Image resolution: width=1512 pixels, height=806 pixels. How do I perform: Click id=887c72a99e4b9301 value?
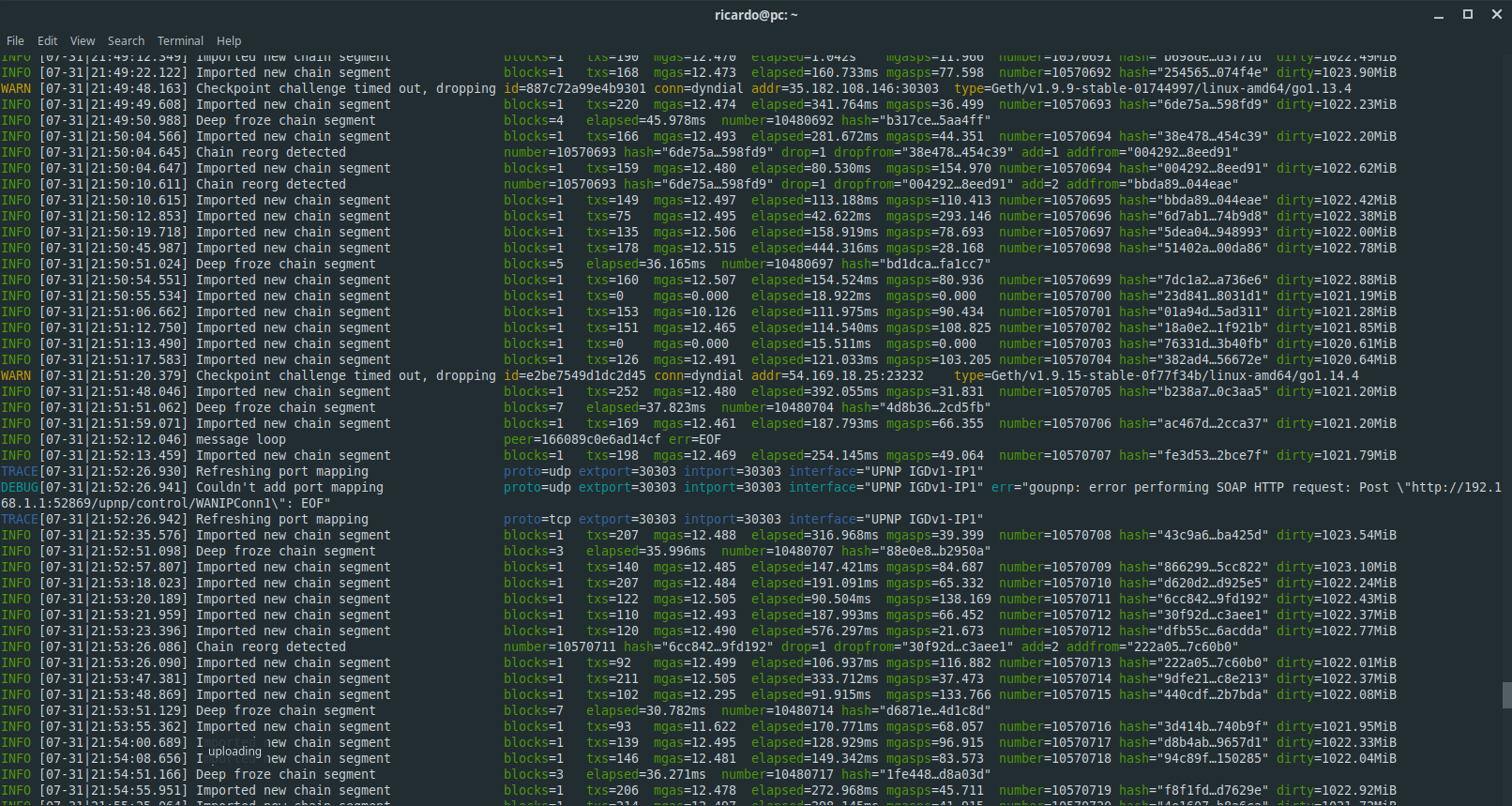(575, 88)
